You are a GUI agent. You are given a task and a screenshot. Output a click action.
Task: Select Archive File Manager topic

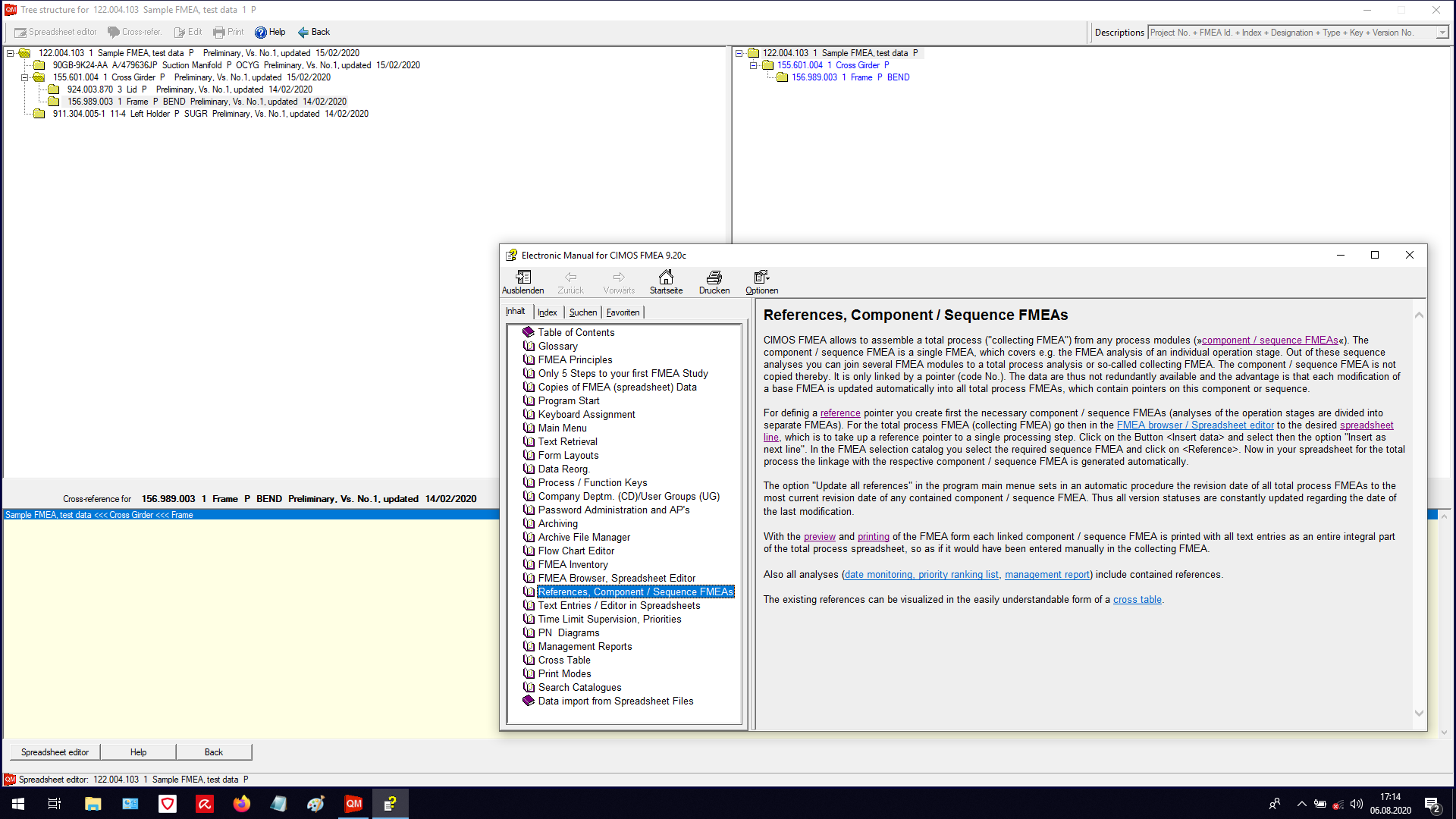click(x=584, y=537)
